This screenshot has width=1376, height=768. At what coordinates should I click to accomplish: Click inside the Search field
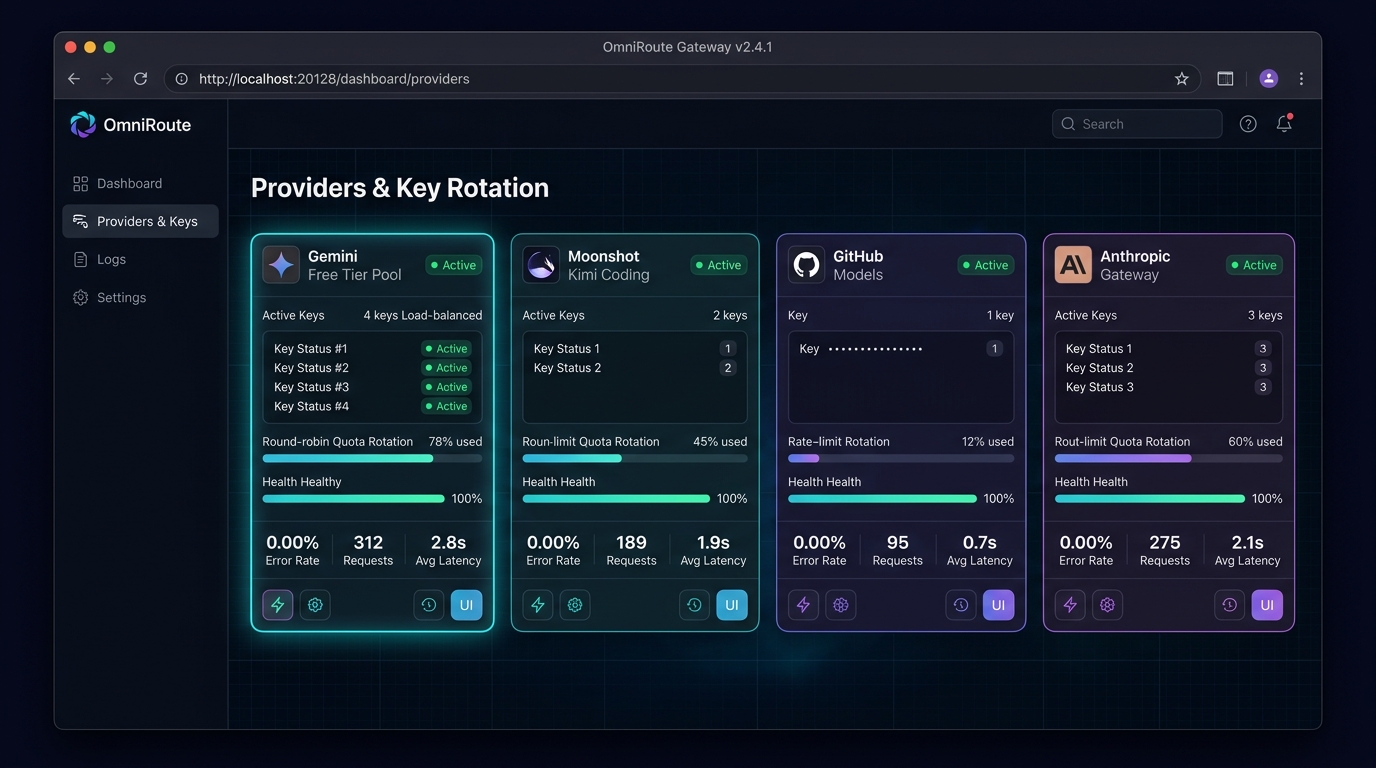coord(1137,124)
